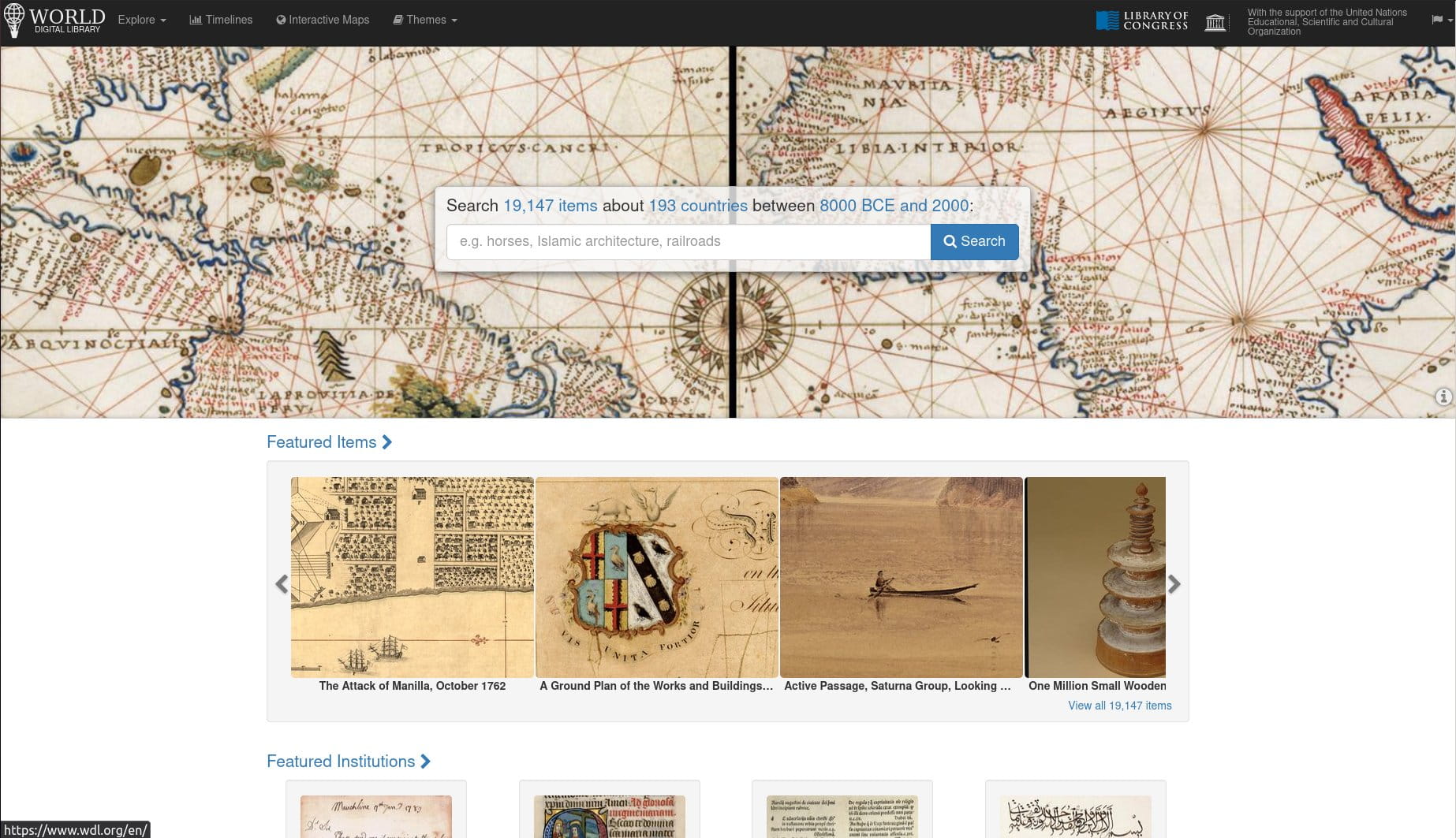Focus the search text input field
Image resolution: width=1456 pixels, height=838 pixels.
coord(688,242)
